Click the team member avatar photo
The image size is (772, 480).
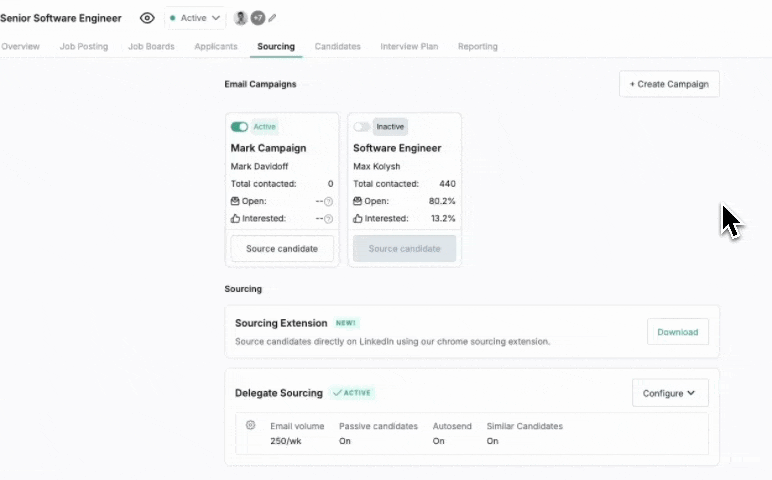(x=240, y=18)
